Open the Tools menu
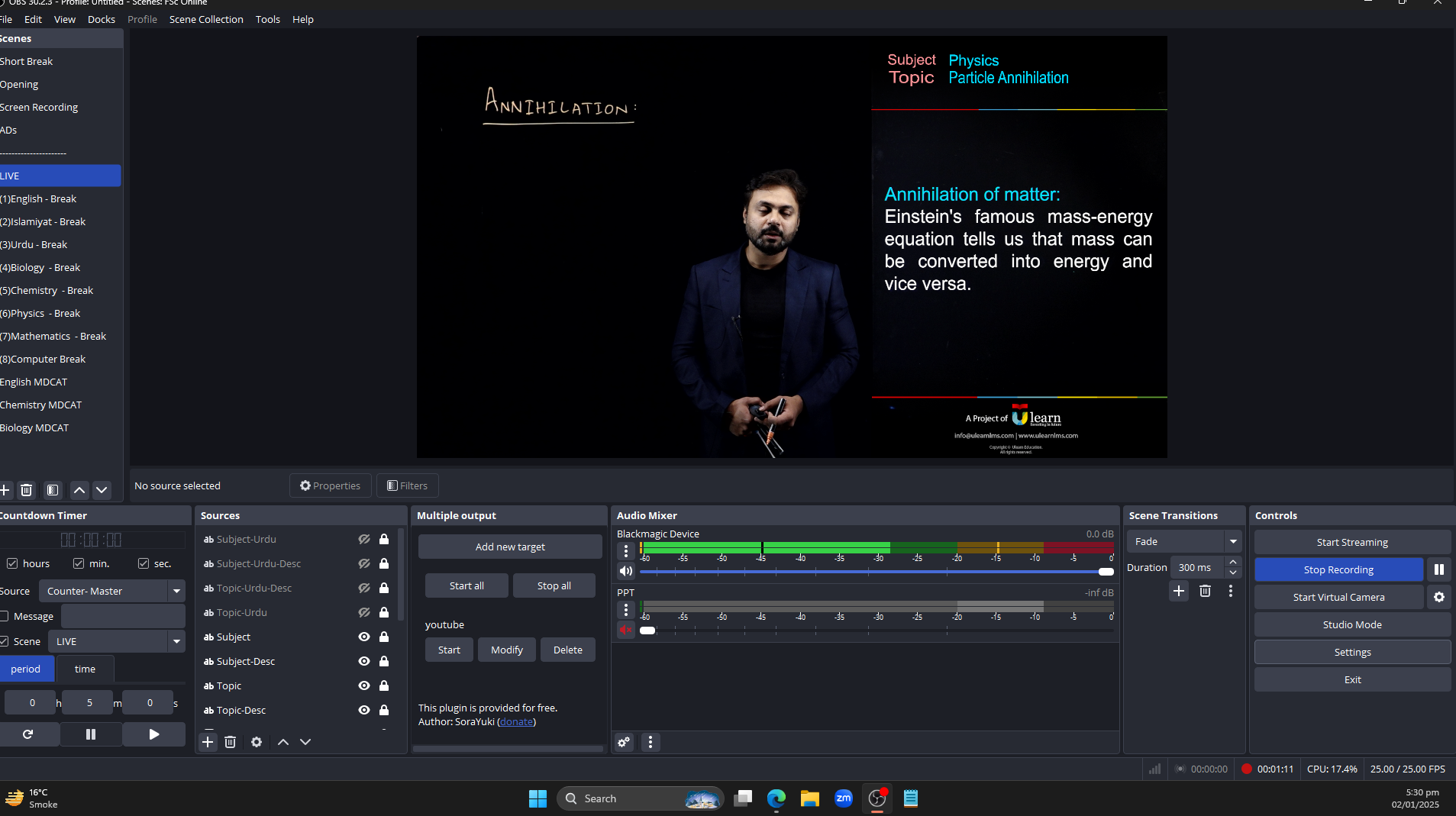Screen dimensions: 1456x816 267,19
